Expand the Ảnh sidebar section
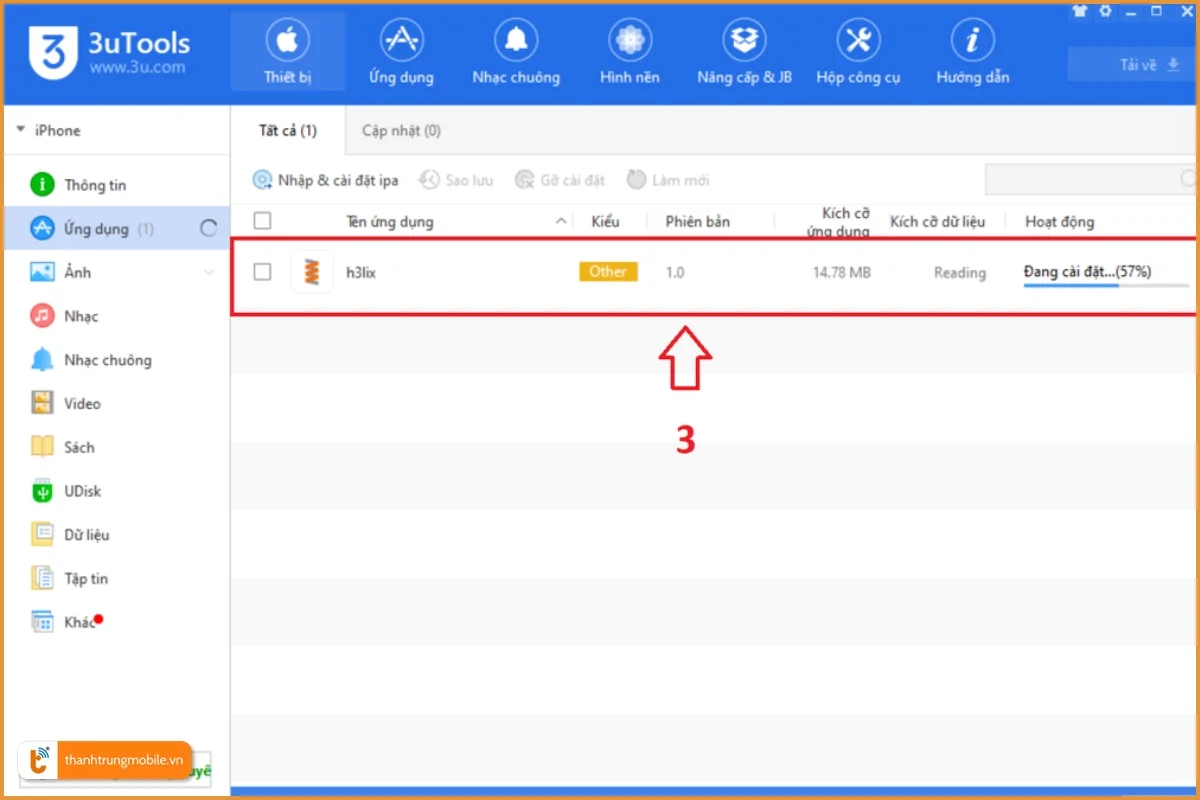Image resolution: width=1200 pixels, height=800 pixels. pyautogui.click(x=209, y=271)
